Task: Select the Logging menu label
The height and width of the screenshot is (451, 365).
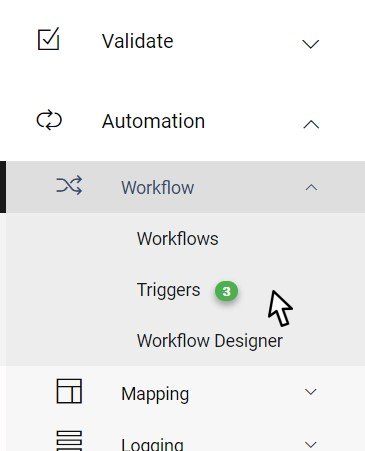Action: coord(152,444)
